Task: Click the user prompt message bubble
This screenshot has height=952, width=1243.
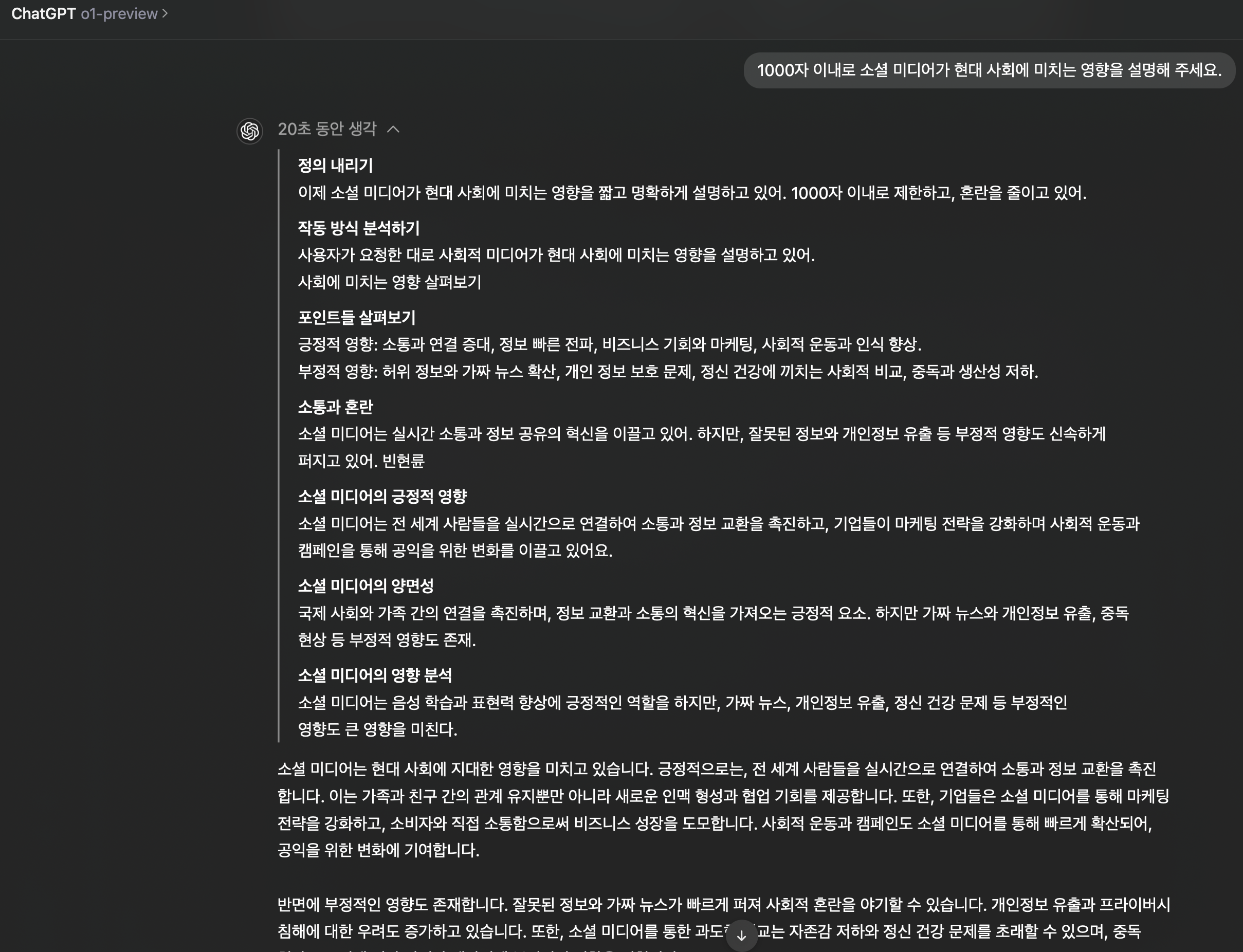Action: pos(989,70)
